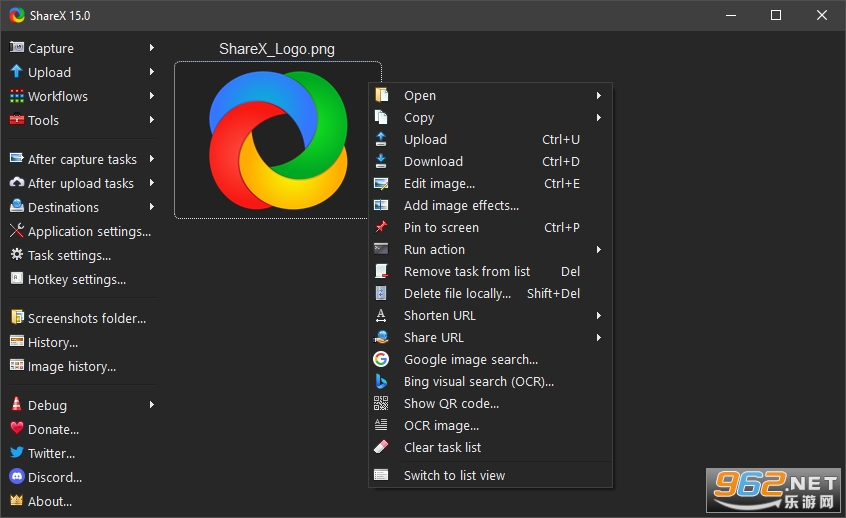The width and height of the screenshot is (846, 518).
Task: Minimize the ShareX window
Action: tap(731, 15)
